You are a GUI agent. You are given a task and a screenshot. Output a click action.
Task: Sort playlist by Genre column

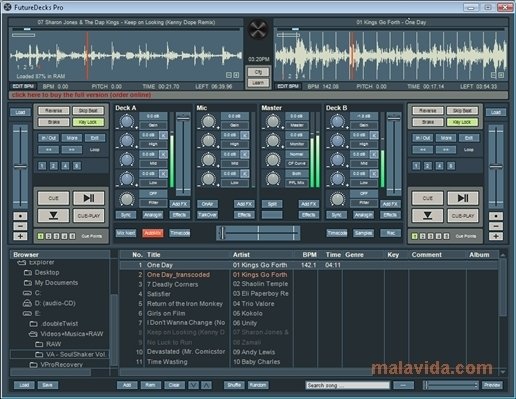354,255
